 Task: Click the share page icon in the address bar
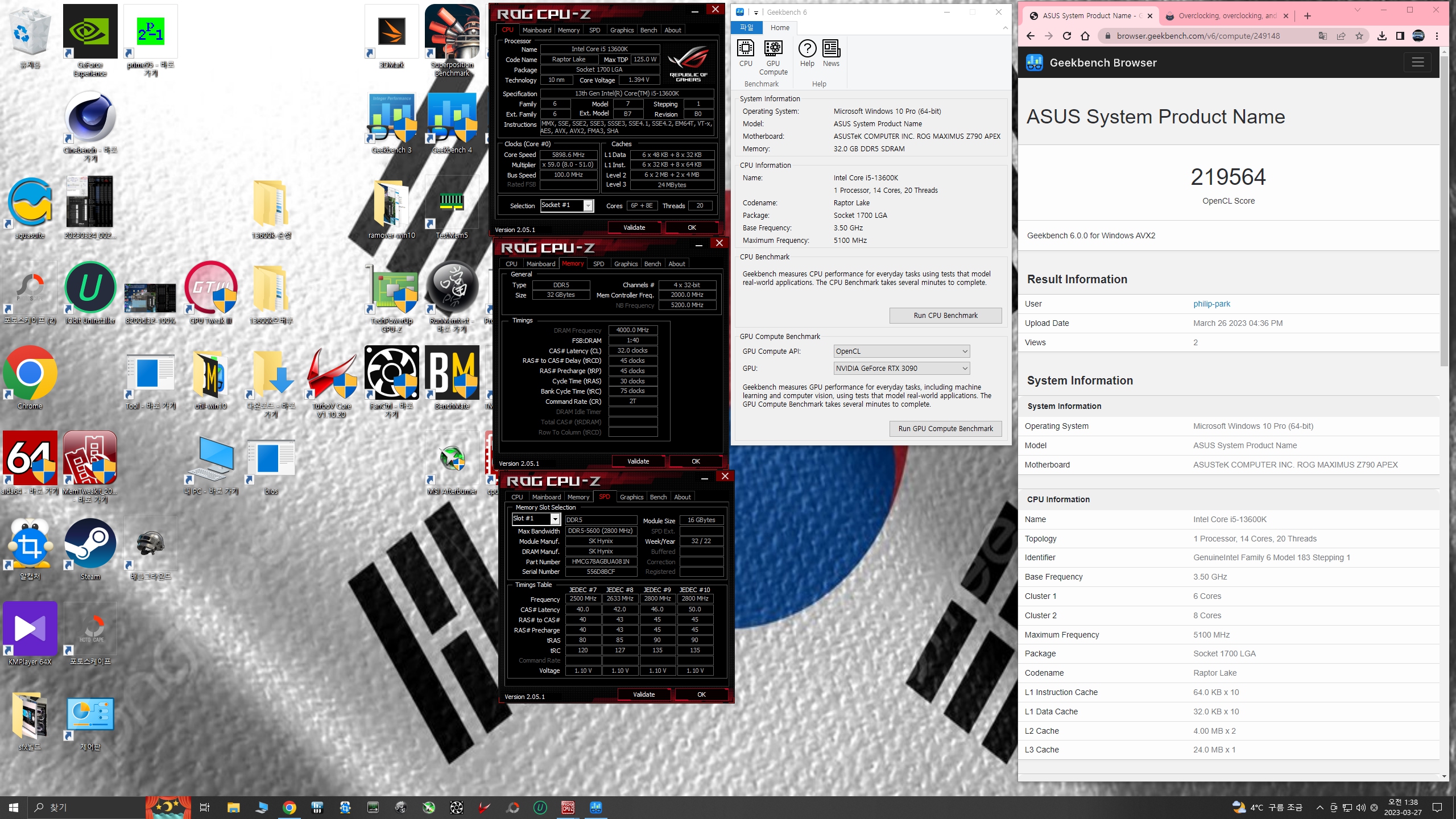coord(1341,36)
